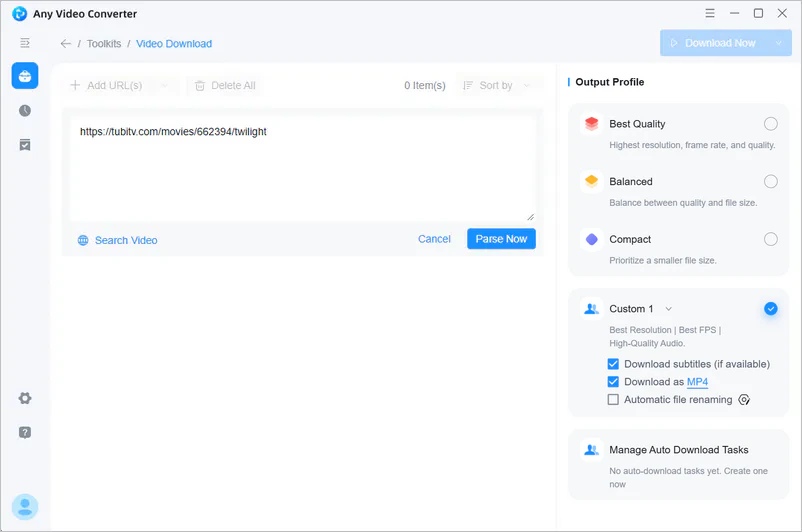Image resolution: width=802 pixels, height=532 pixels.
Task: Click inside the URL text area
Action: click(303, 169)
